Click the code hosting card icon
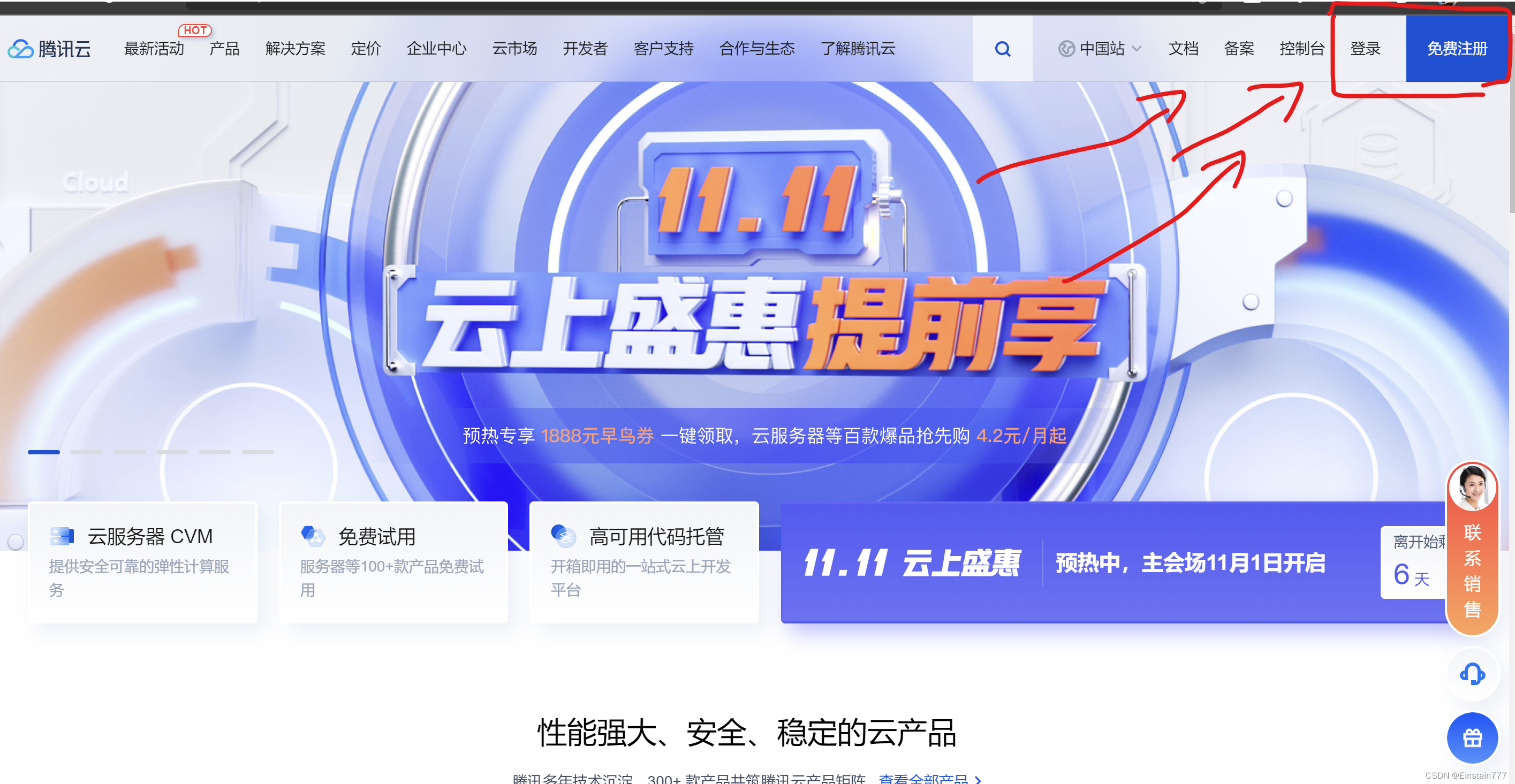Image resolution: width=1515 pixels, height=784 pixels. tap(563, 536)
